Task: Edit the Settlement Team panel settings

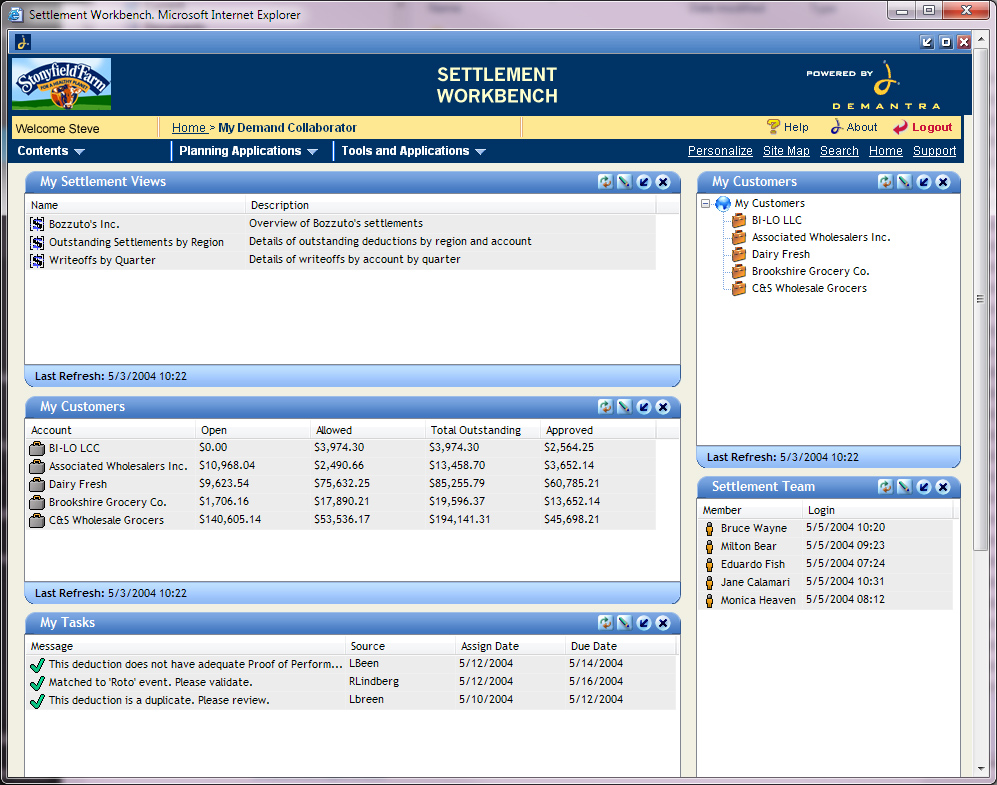Action: [904, 487]
